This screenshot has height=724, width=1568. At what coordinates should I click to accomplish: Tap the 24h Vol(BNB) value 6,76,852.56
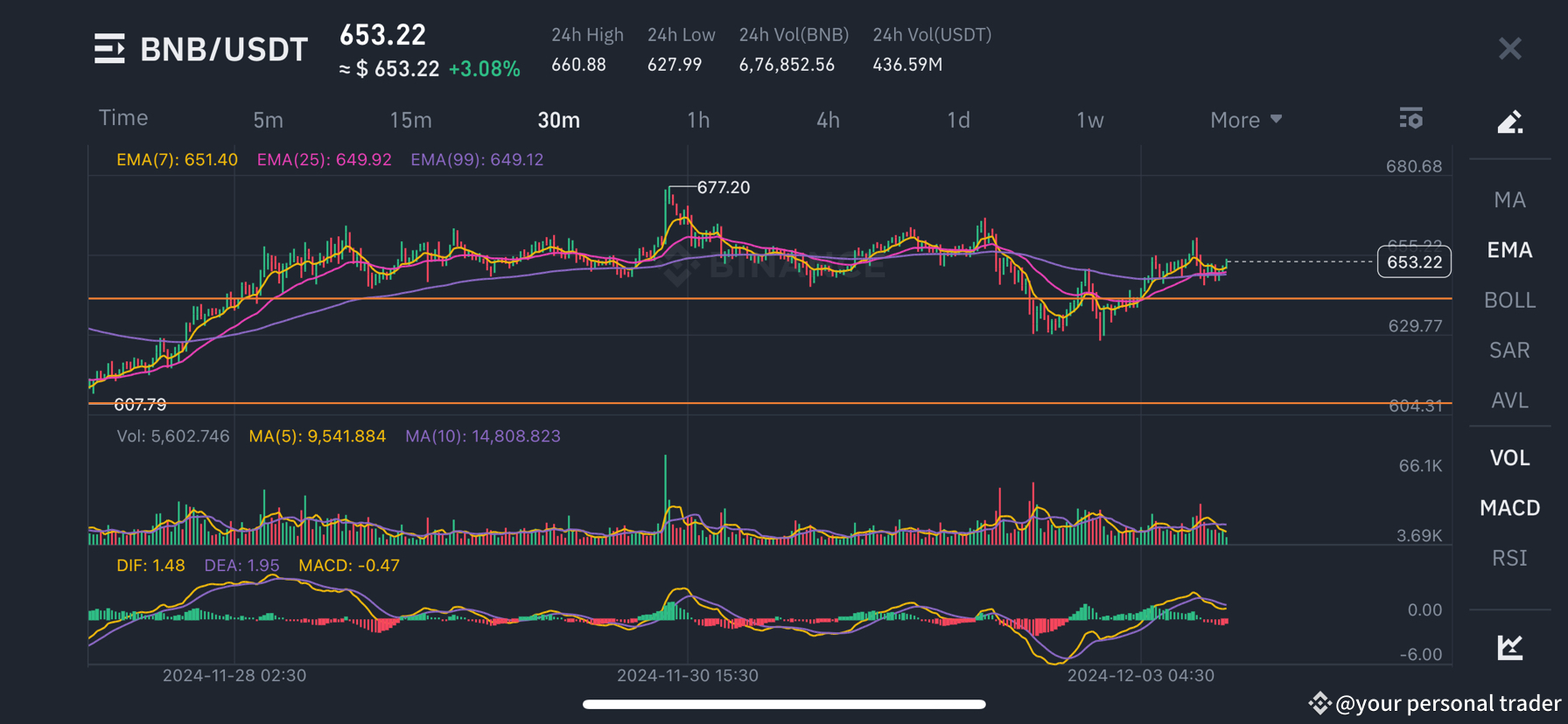tap(787, 65)
